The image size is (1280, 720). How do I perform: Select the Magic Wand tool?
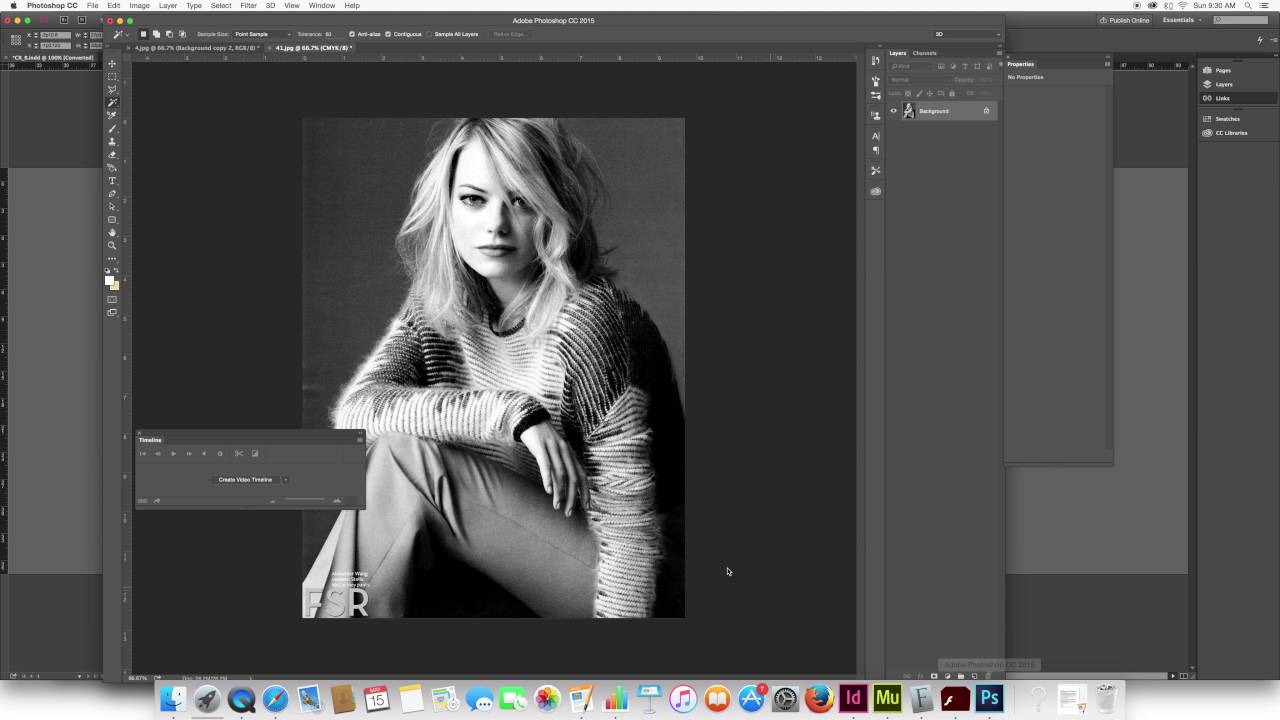[x=112, y=103]
